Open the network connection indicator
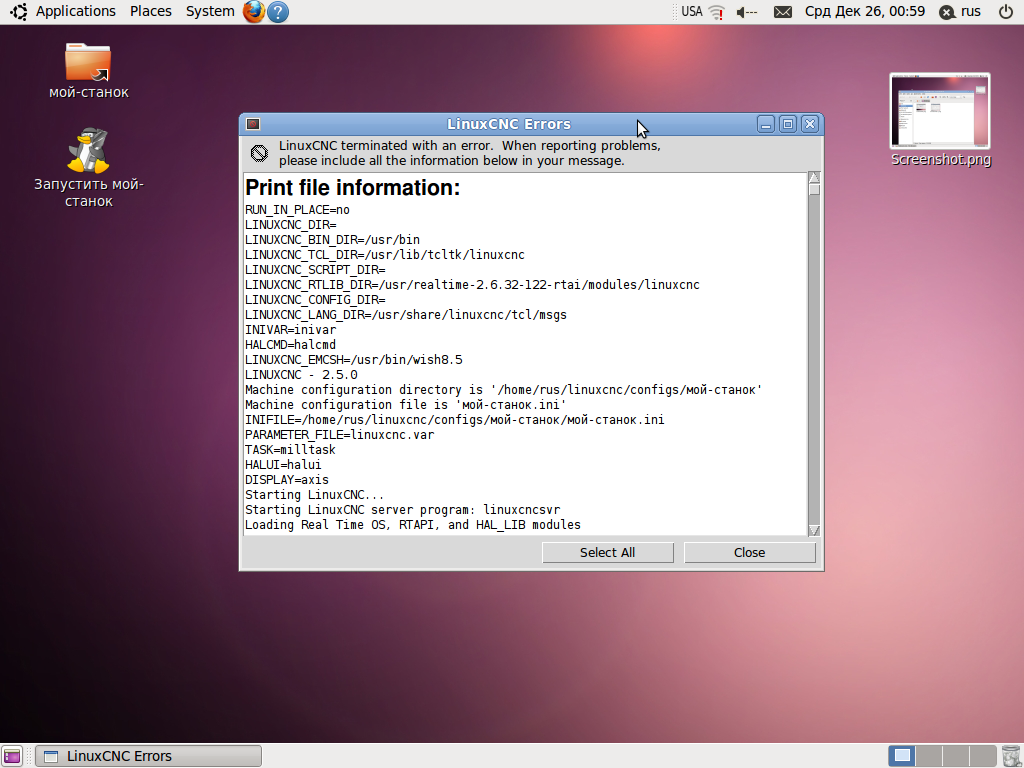 [717, 12]
